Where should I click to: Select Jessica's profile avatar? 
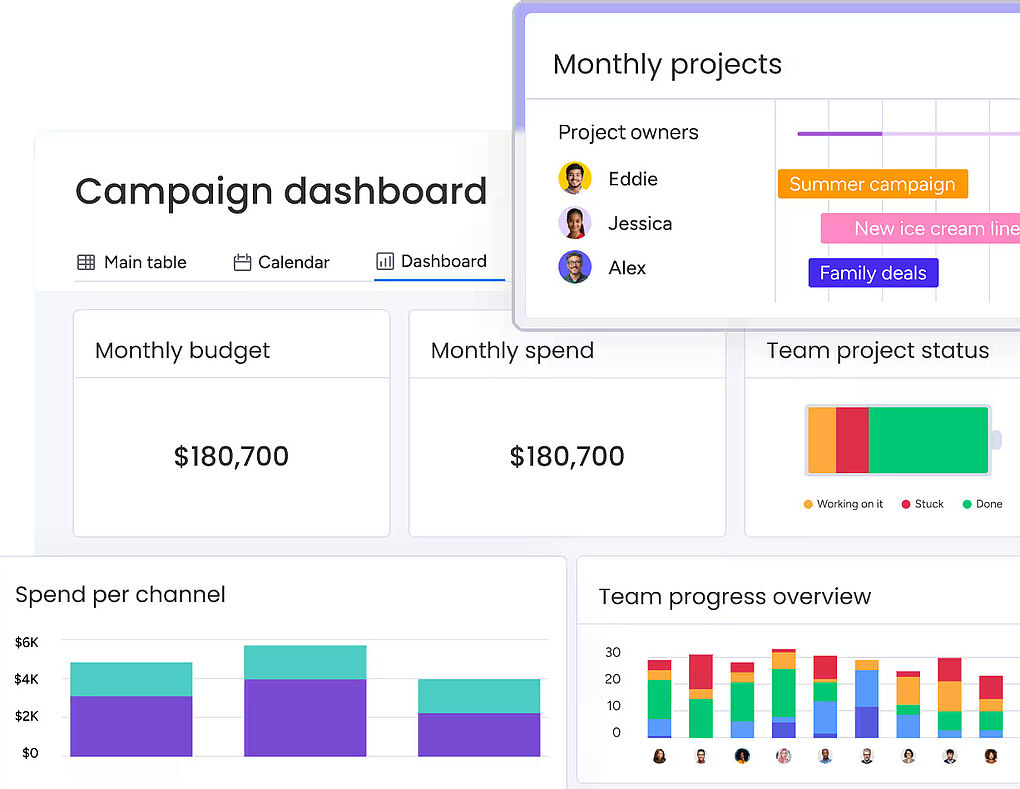pos(574,223)
